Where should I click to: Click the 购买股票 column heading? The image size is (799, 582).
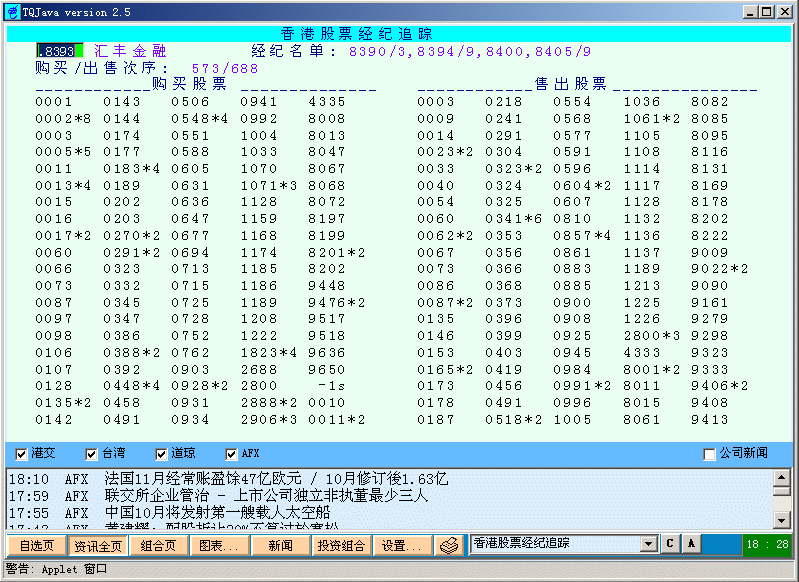189,84
